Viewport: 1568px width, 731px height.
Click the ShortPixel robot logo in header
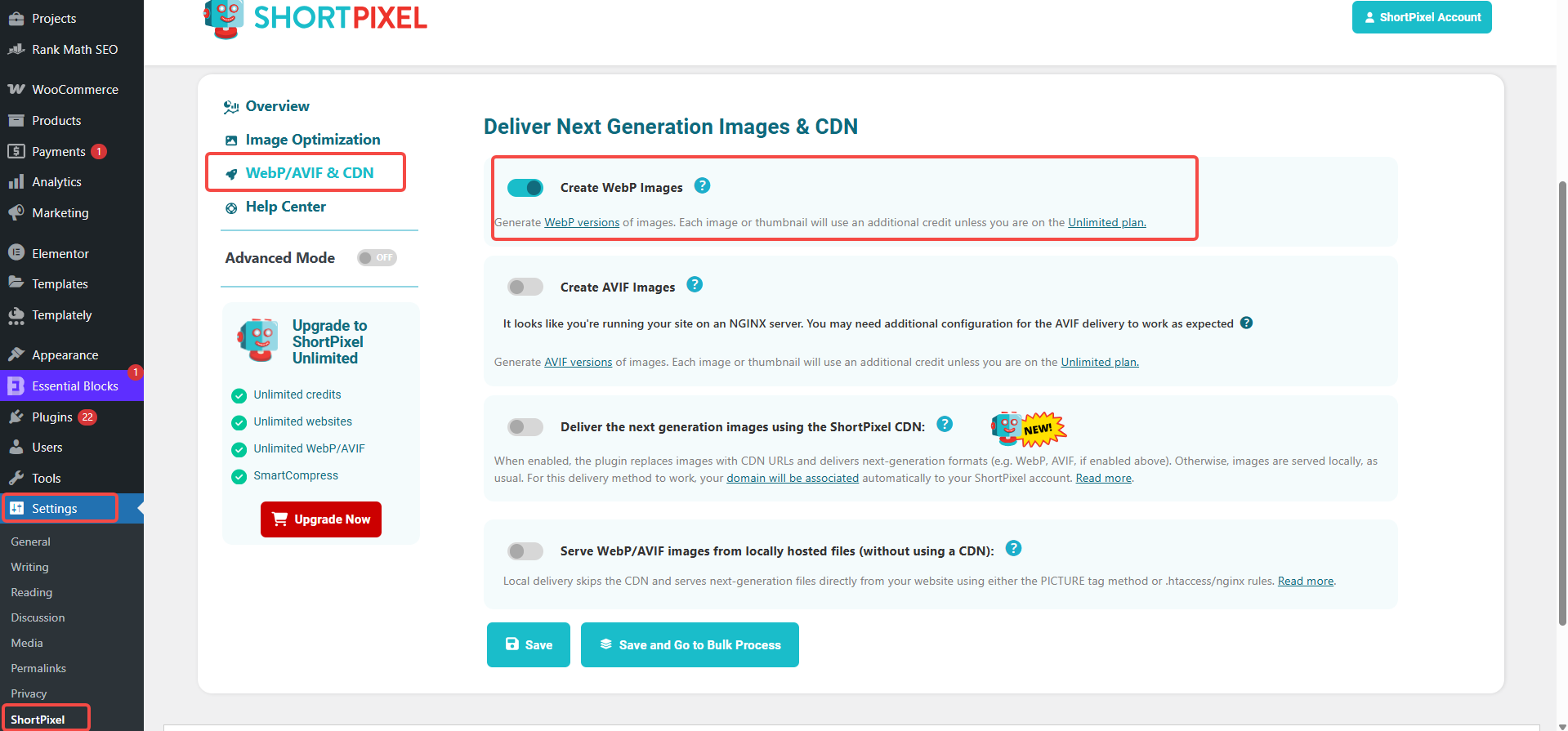pos(224,18)
